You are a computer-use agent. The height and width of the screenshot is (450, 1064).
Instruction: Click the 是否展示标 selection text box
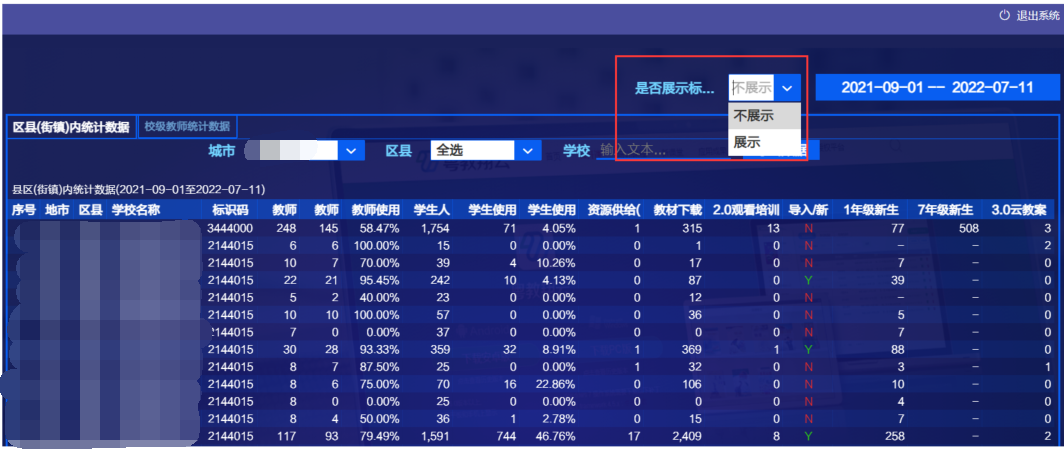[751, 88]
